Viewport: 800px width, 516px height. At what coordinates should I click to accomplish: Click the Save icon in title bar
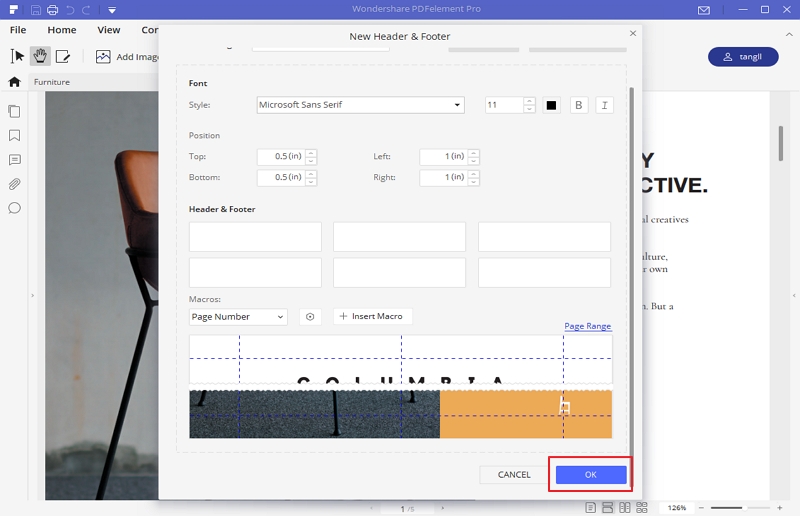(x=36, y=10)
